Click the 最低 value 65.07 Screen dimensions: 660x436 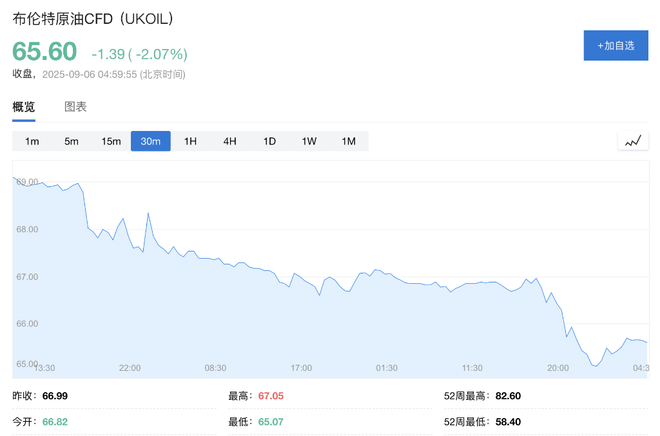pyautogui.click(x=271, y=422)
